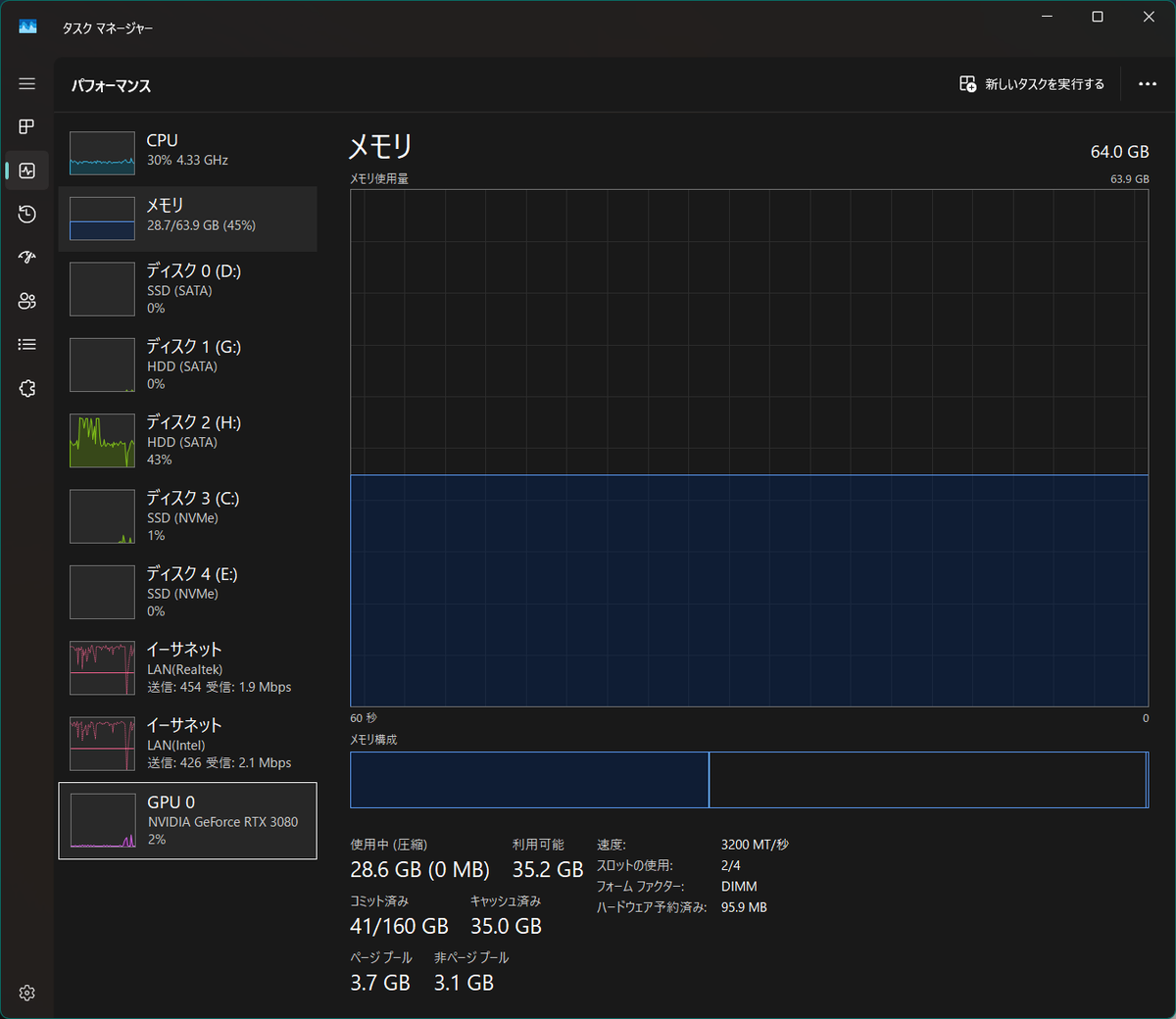This screenshot has width=1176, height=1019.
Task: Open the hamburger navigation menu
Action: [26, 84]
